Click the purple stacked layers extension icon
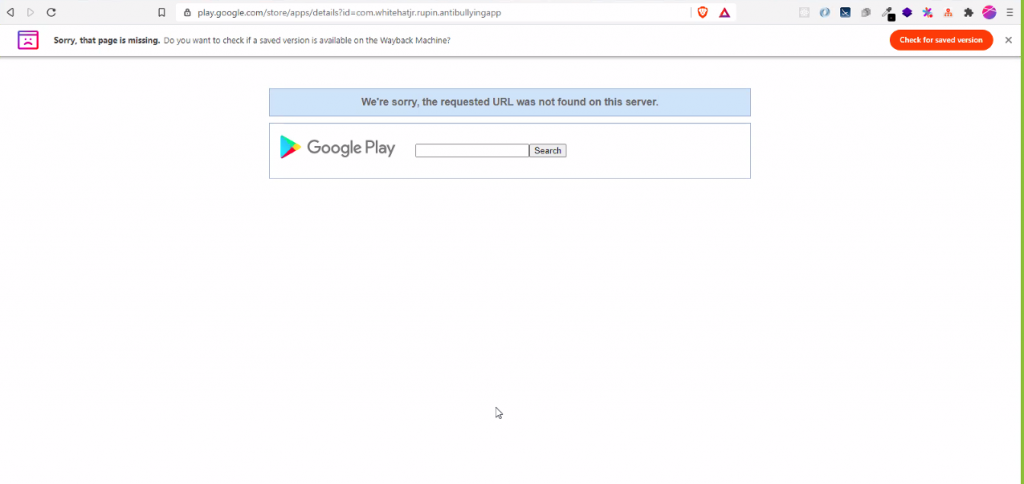The width and height of the screenshot is (1024, 484). point(907,12)
